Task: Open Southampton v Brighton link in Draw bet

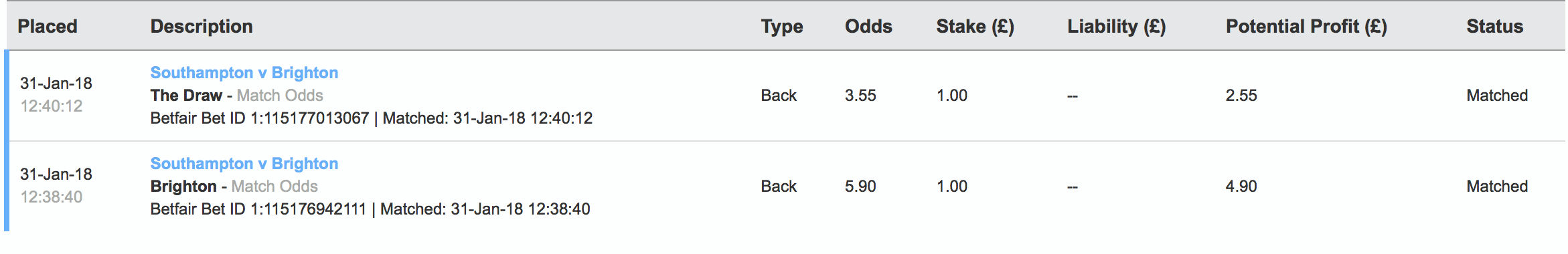Action: 244,73
